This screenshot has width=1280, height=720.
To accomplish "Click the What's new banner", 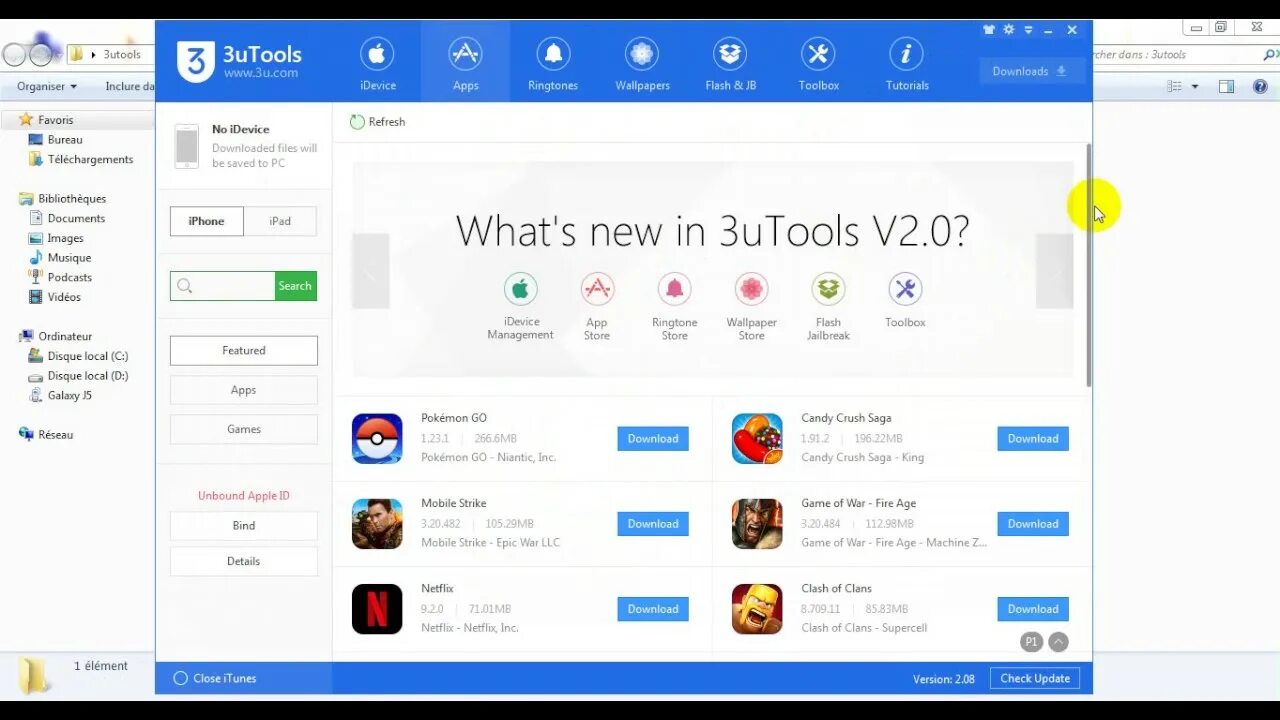I will tap(712, 270).
